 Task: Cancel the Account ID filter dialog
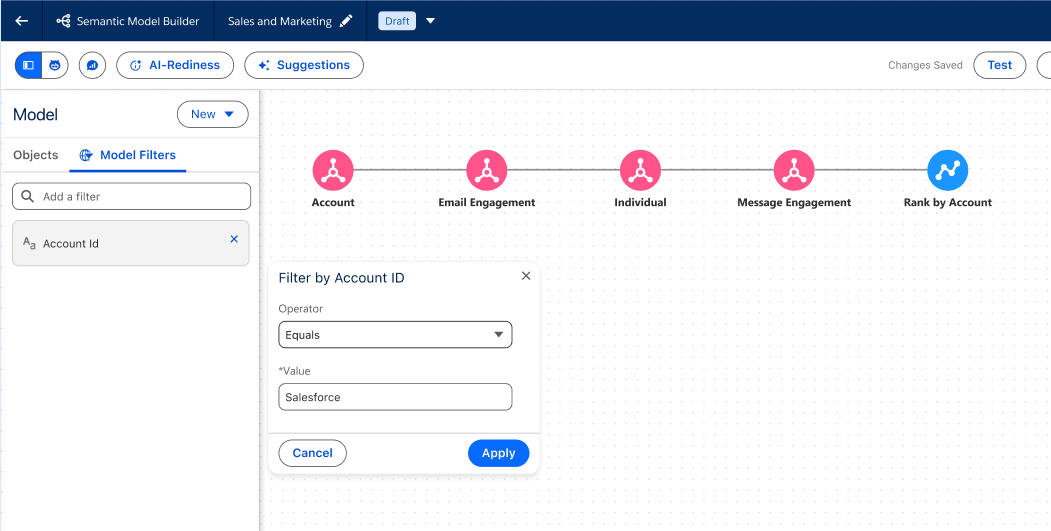click(312, 453)
